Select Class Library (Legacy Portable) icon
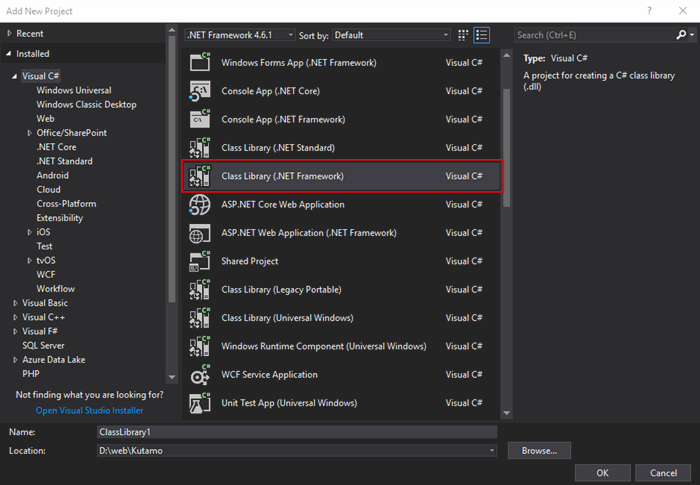This screenshot has height=485, width=700. pos(200,289)
